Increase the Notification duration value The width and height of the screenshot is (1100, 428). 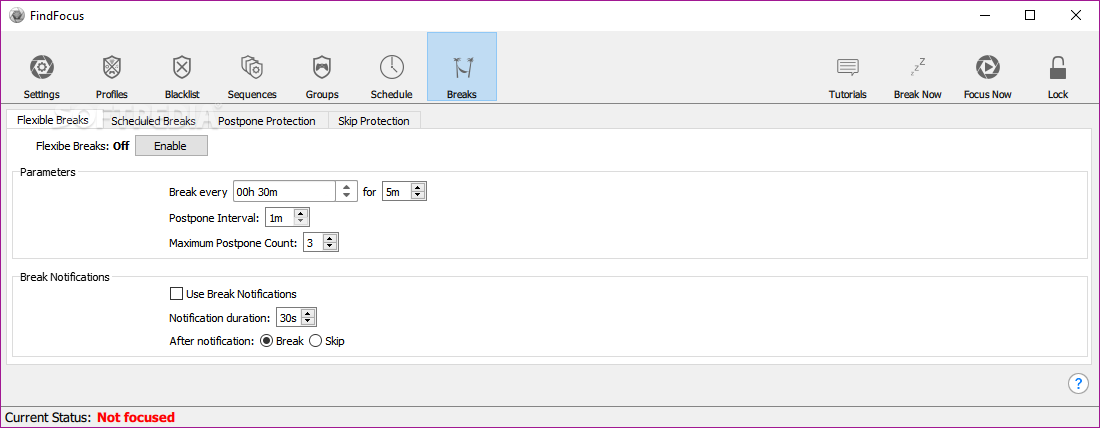(x=309, y=314)
